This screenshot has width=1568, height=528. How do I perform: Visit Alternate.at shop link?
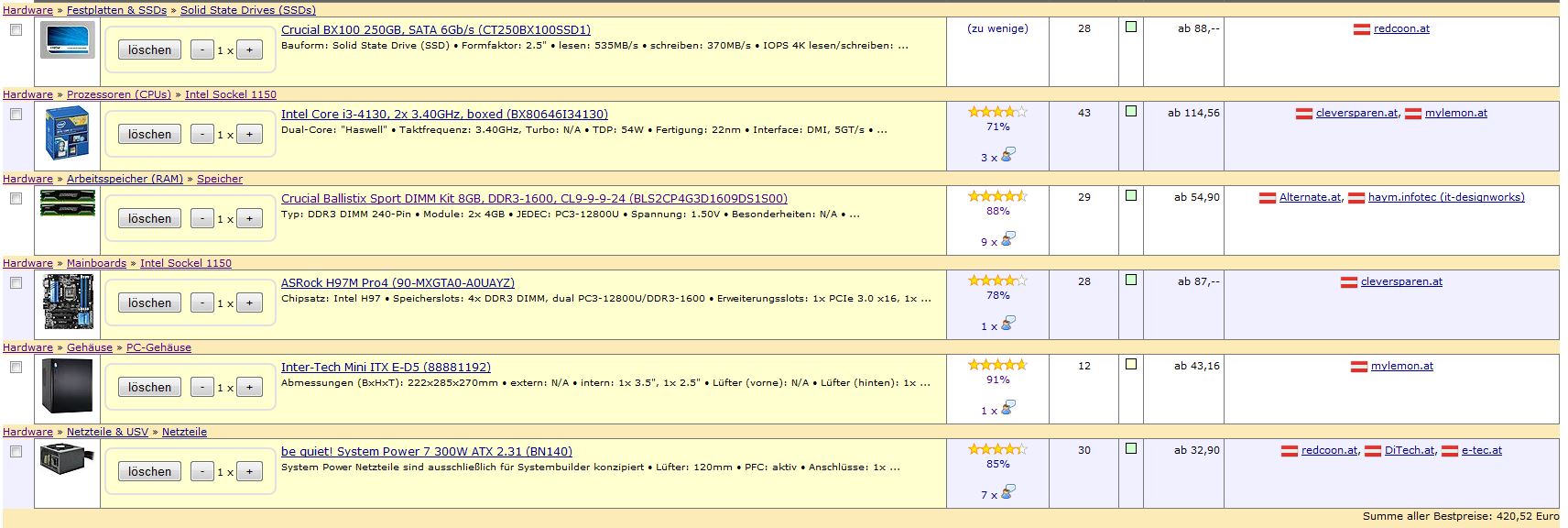pos(1311,197)
